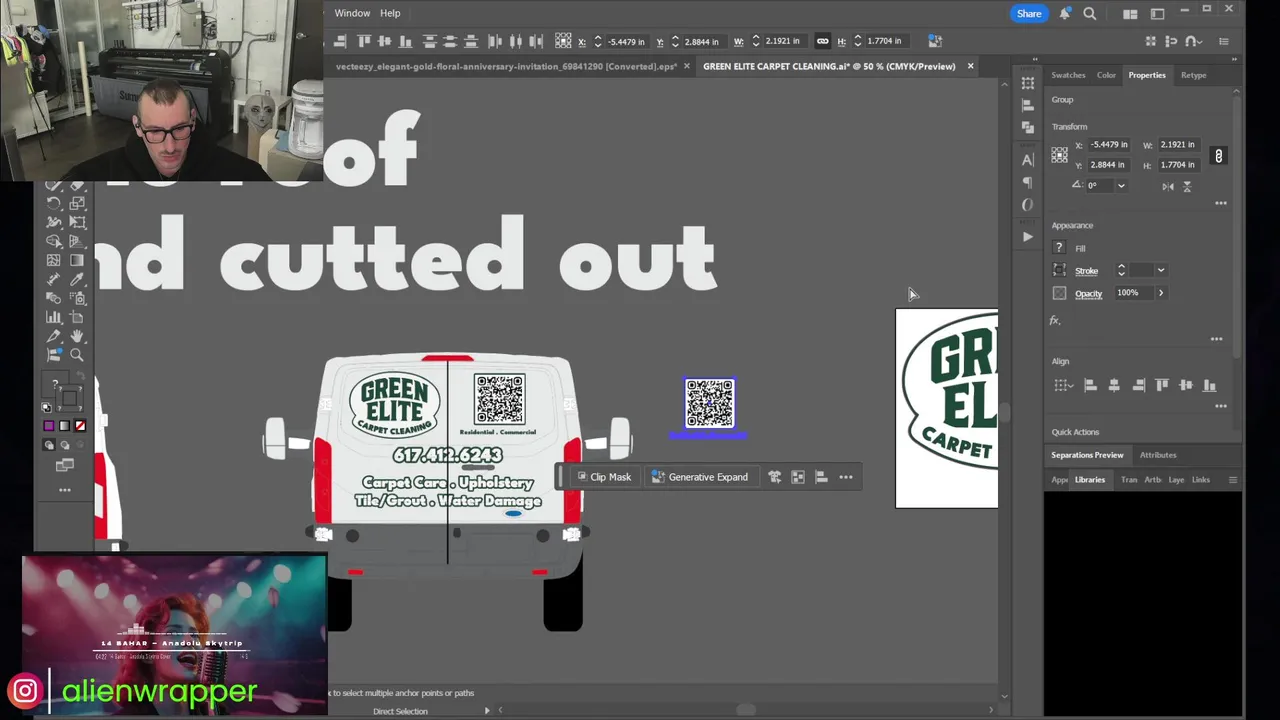
Task: Flip vertically in Transform section
Action: [x=1187, y=186]
